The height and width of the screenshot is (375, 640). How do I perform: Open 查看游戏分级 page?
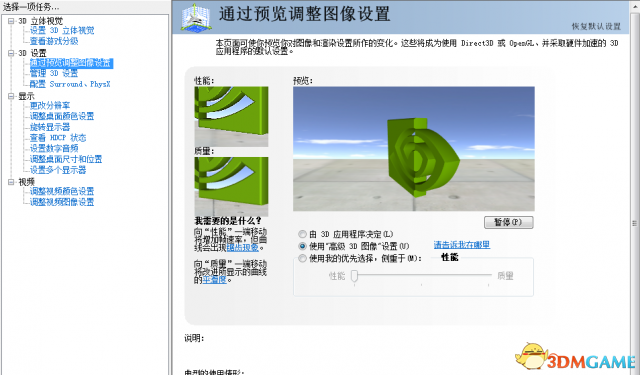click(54, 41)
